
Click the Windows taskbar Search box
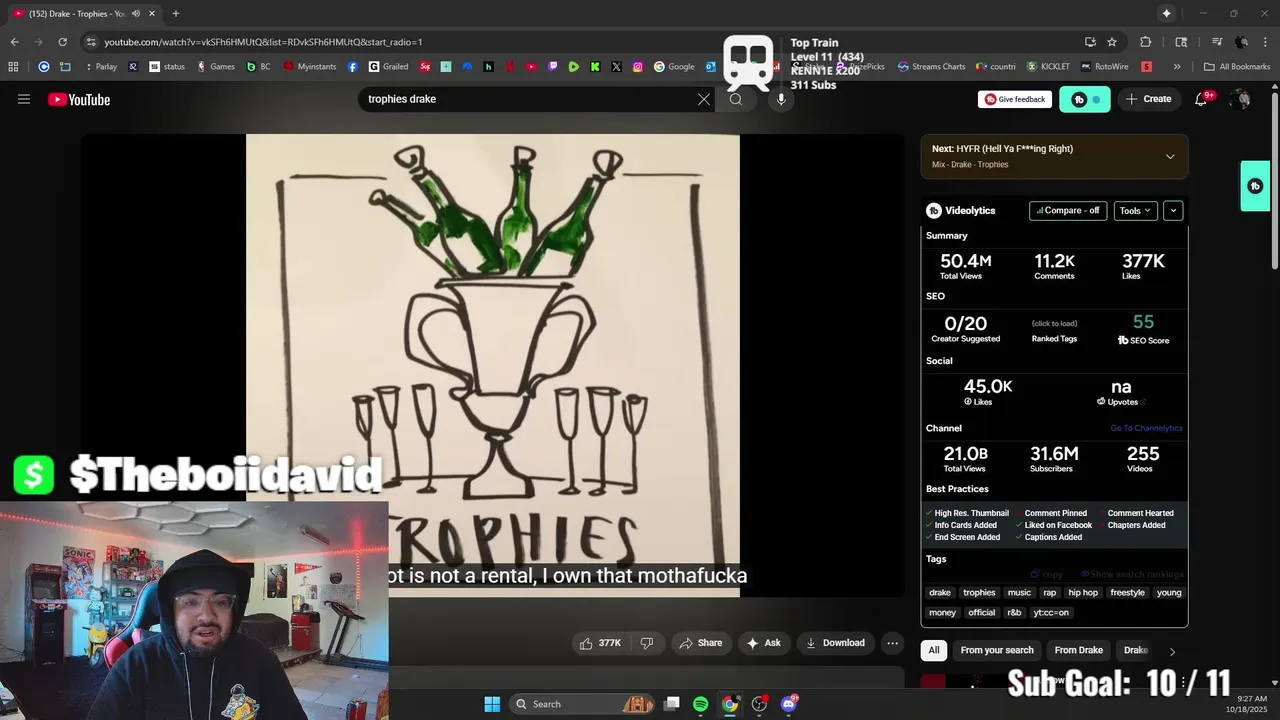click(584, 704)
